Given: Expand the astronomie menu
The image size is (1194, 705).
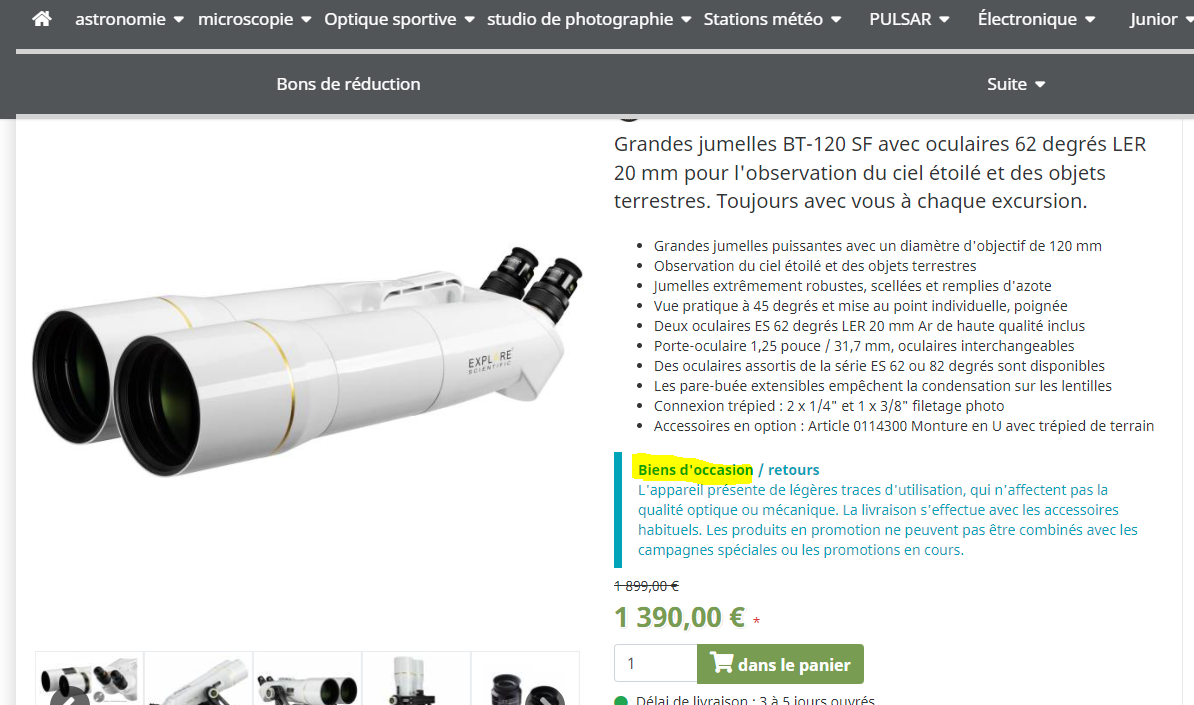Looking at the screenshot, I should pyautogui.click(x=129, y=19).
